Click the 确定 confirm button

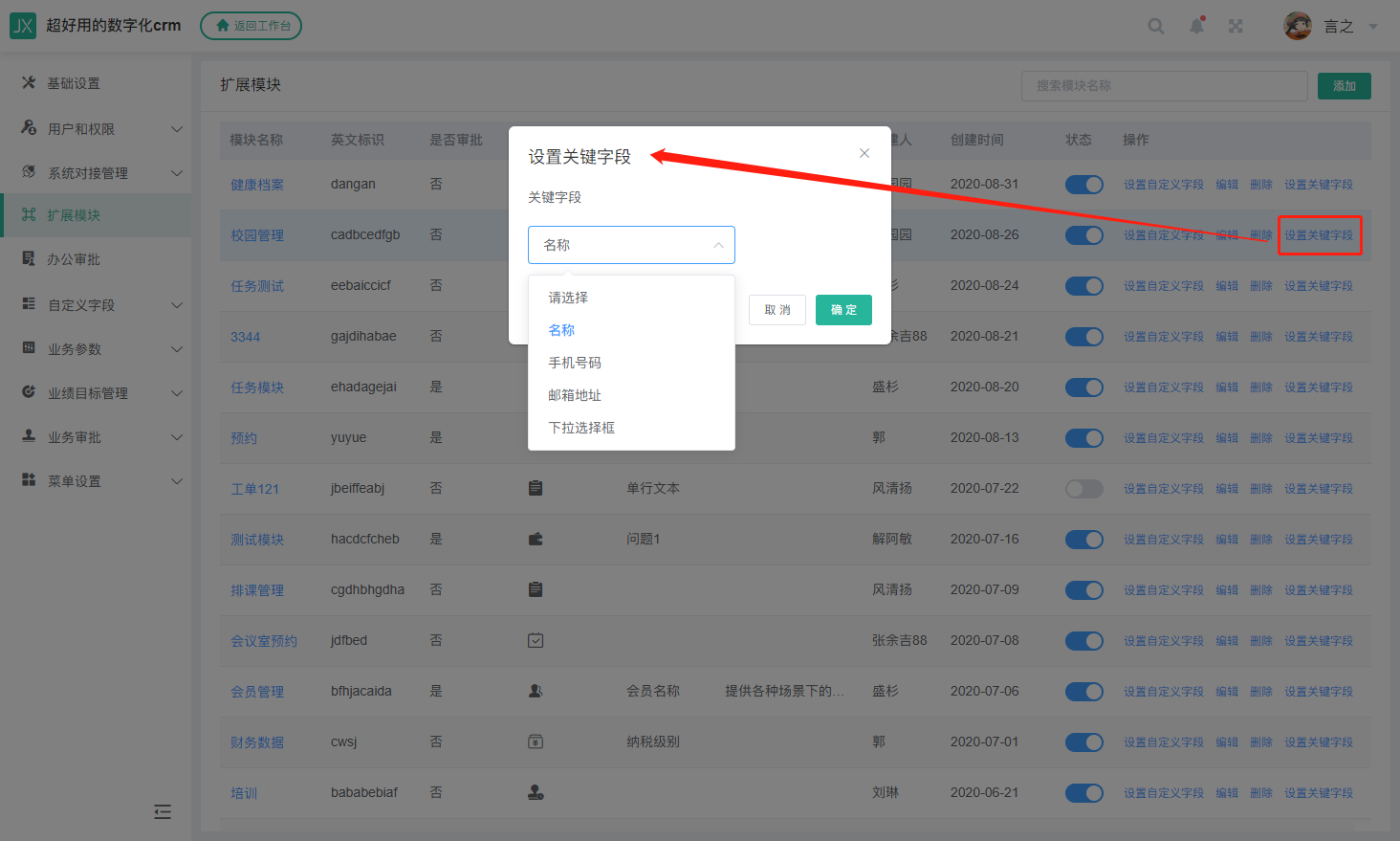tap(843, 310)
